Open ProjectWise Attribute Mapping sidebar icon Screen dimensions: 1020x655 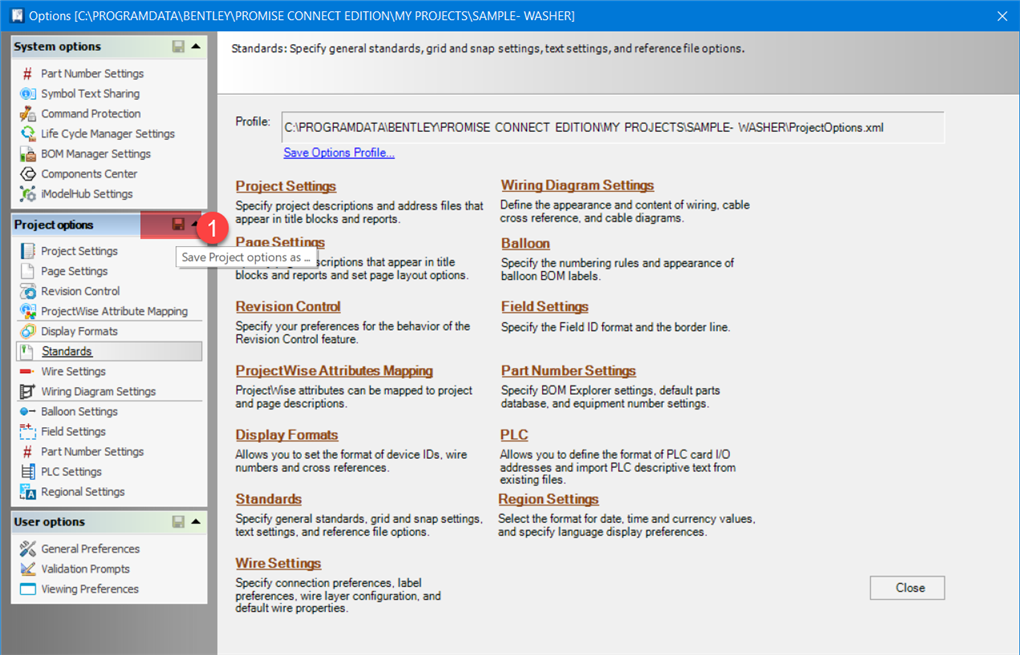click(x=27, y=312)
